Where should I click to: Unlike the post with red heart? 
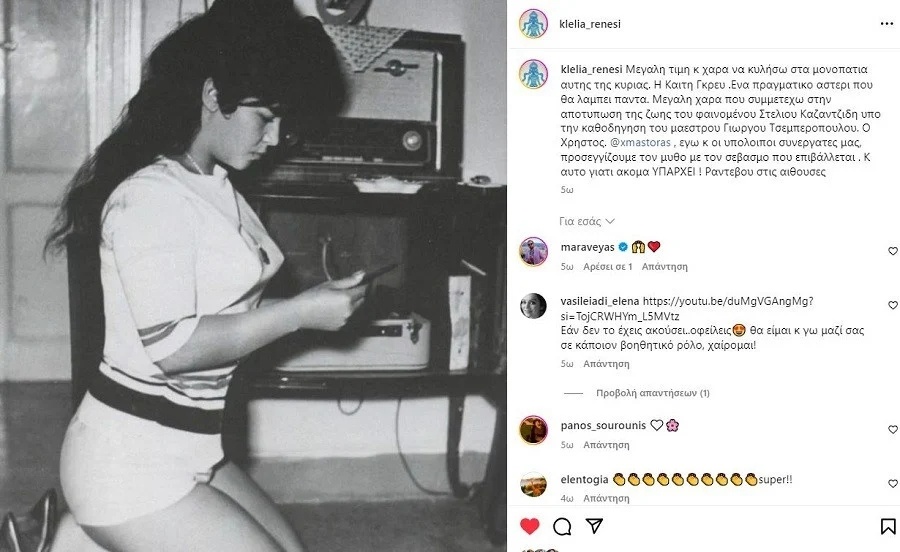point(530,526)
